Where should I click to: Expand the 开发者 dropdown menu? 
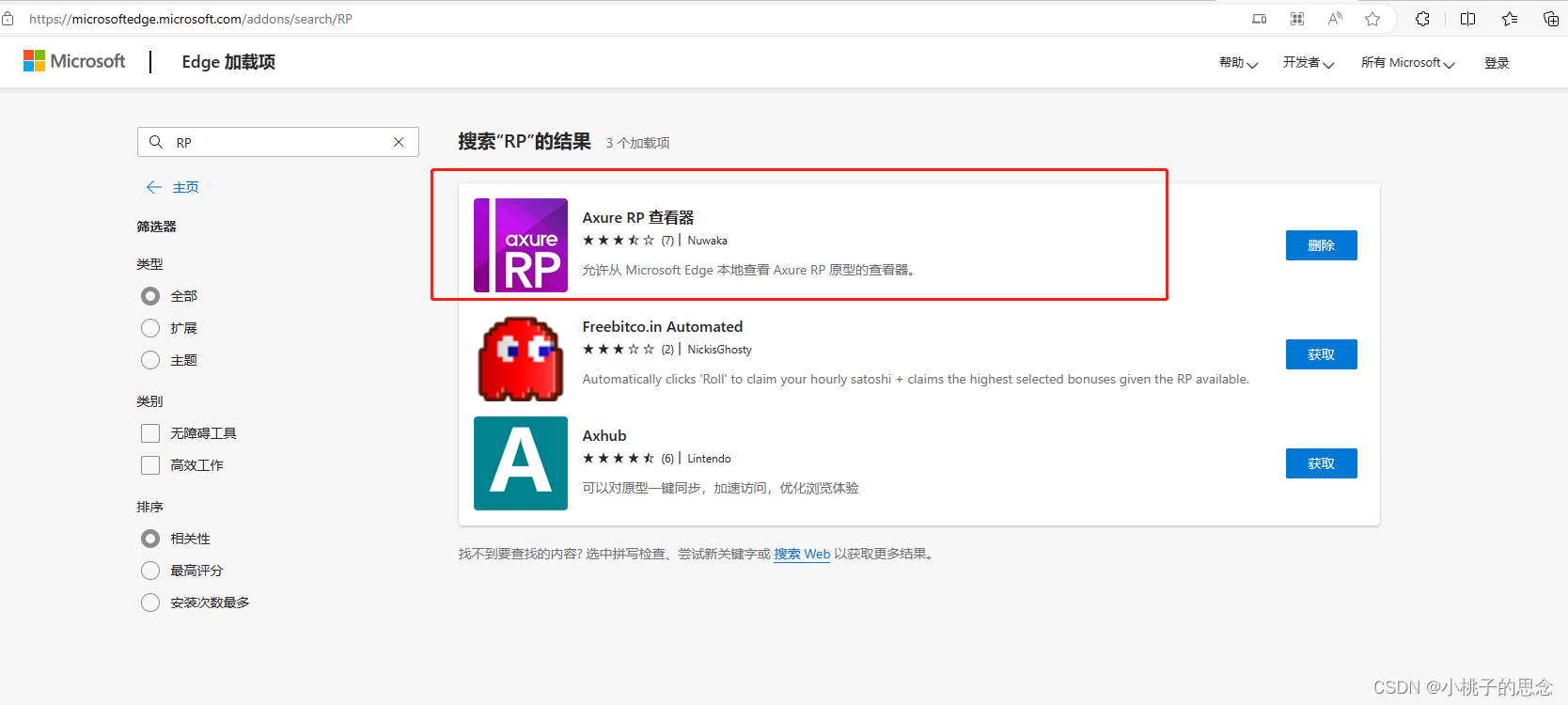pos(1309,63)
